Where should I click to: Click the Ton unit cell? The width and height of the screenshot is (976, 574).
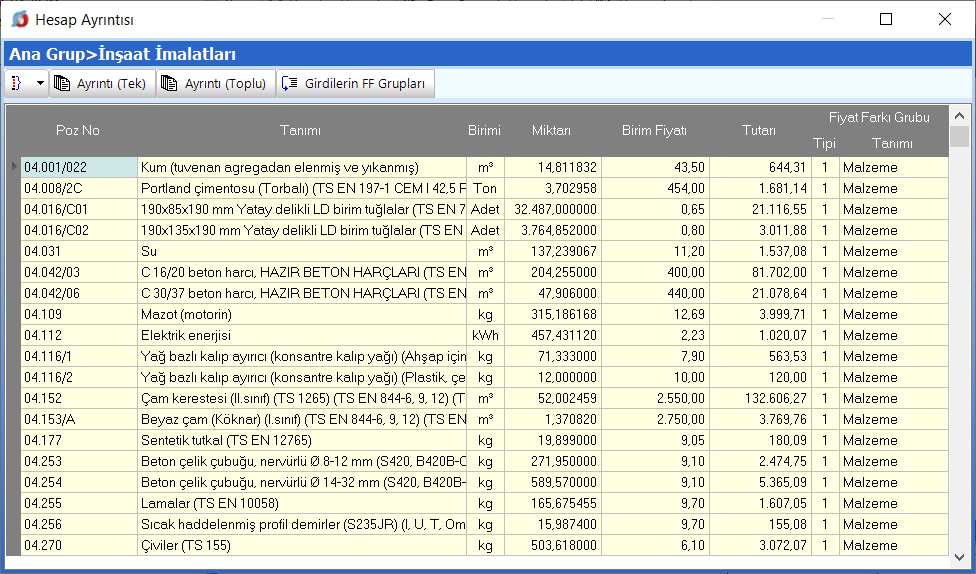click(x=486, y=188)
